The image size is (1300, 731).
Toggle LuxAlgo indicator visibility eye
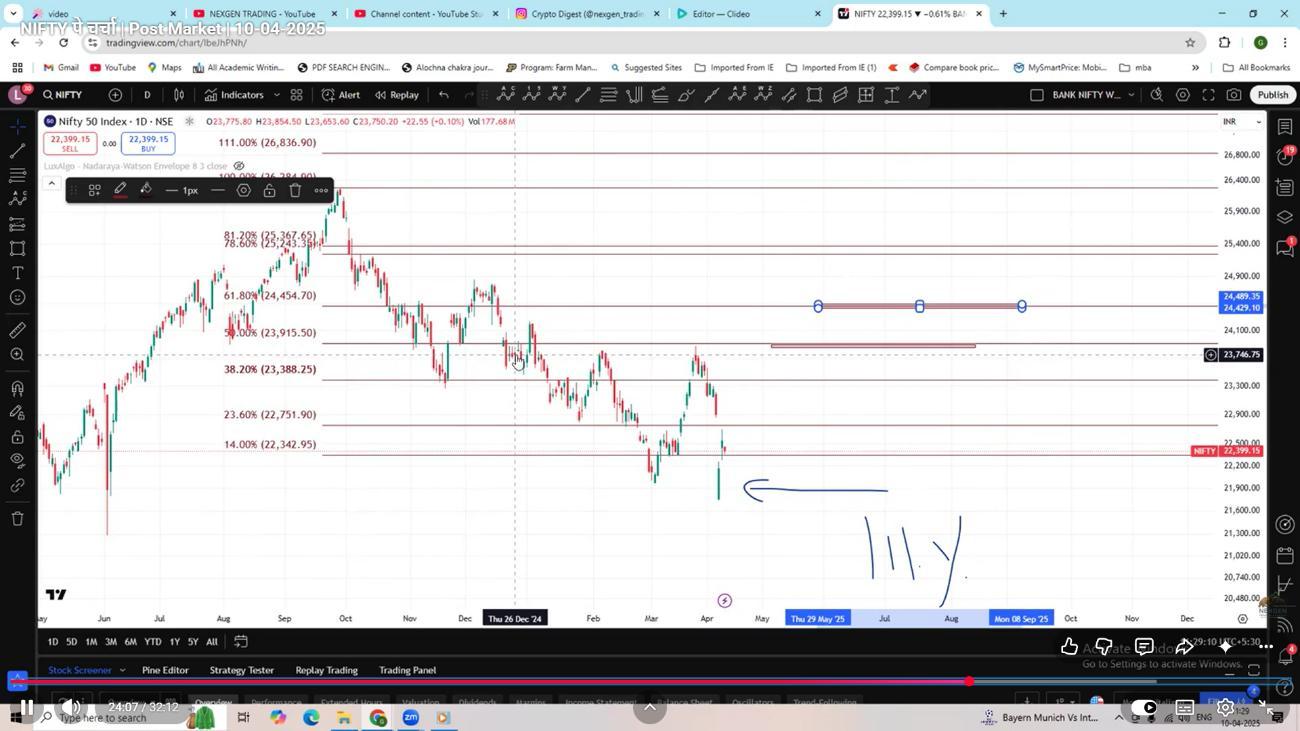[239, 166]
